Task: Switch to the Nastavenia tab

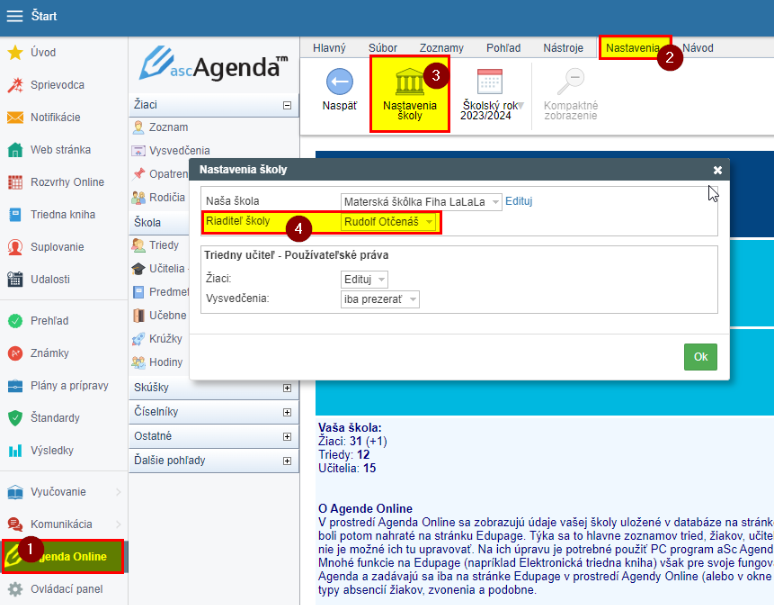Action: (633, 48)
